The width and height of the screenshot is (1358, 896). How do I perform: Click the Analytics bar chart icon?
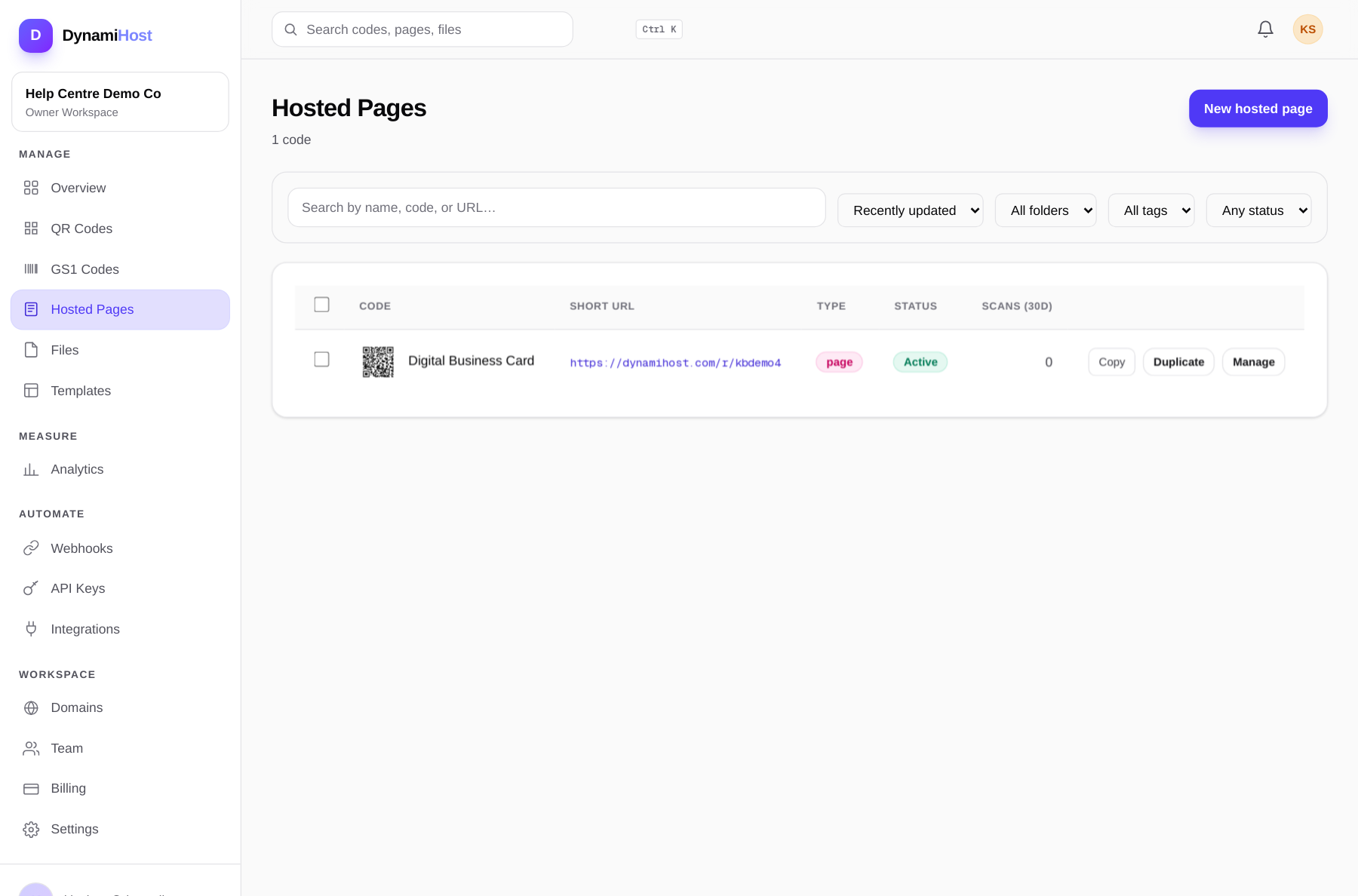(31, 469)
